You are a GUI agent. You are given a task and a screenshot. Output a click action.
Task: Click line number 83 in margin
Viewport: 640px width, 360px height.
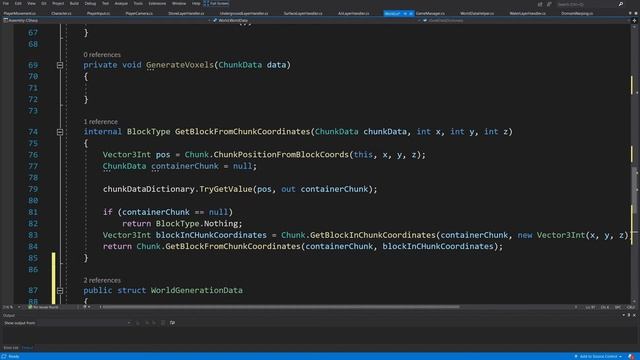33,235
